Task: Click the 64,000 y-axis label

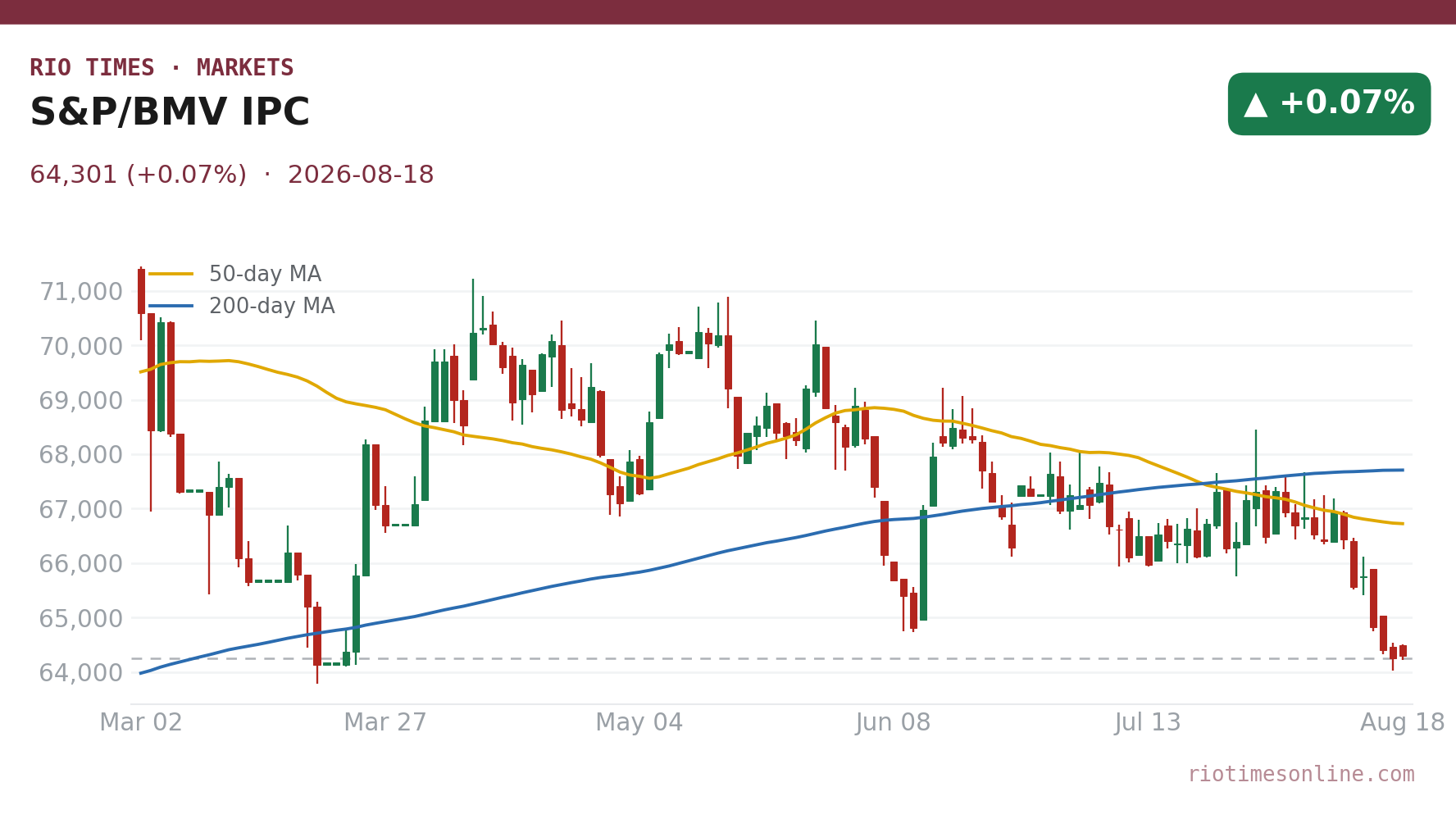Action: (81, 673)
